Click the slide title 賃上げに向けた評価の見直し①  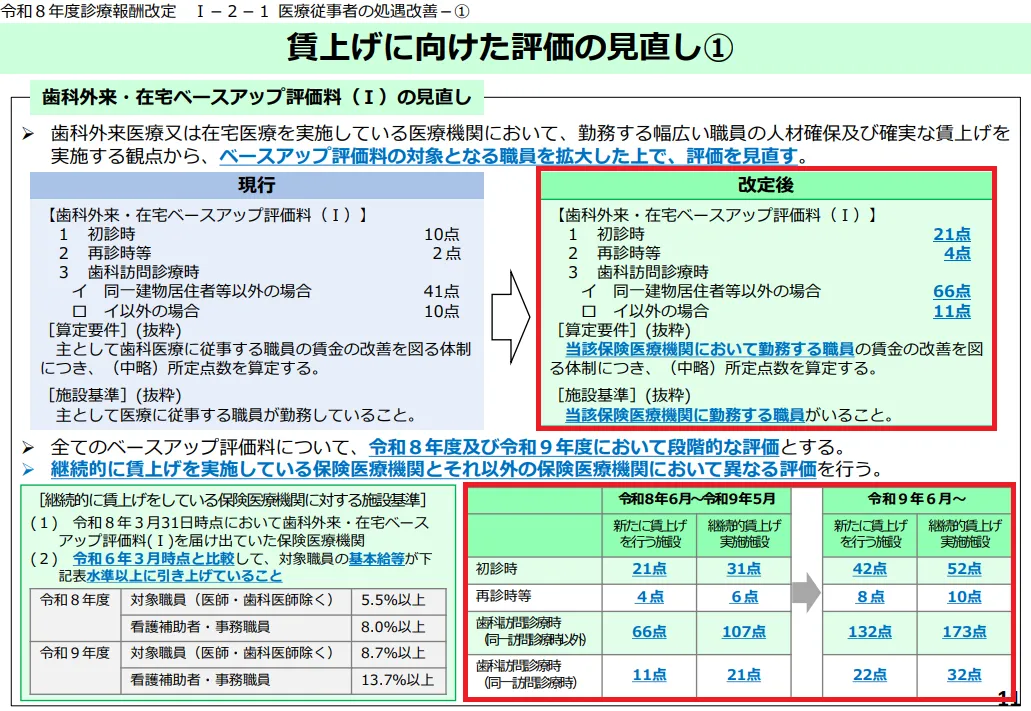click(x=510, y=47)
